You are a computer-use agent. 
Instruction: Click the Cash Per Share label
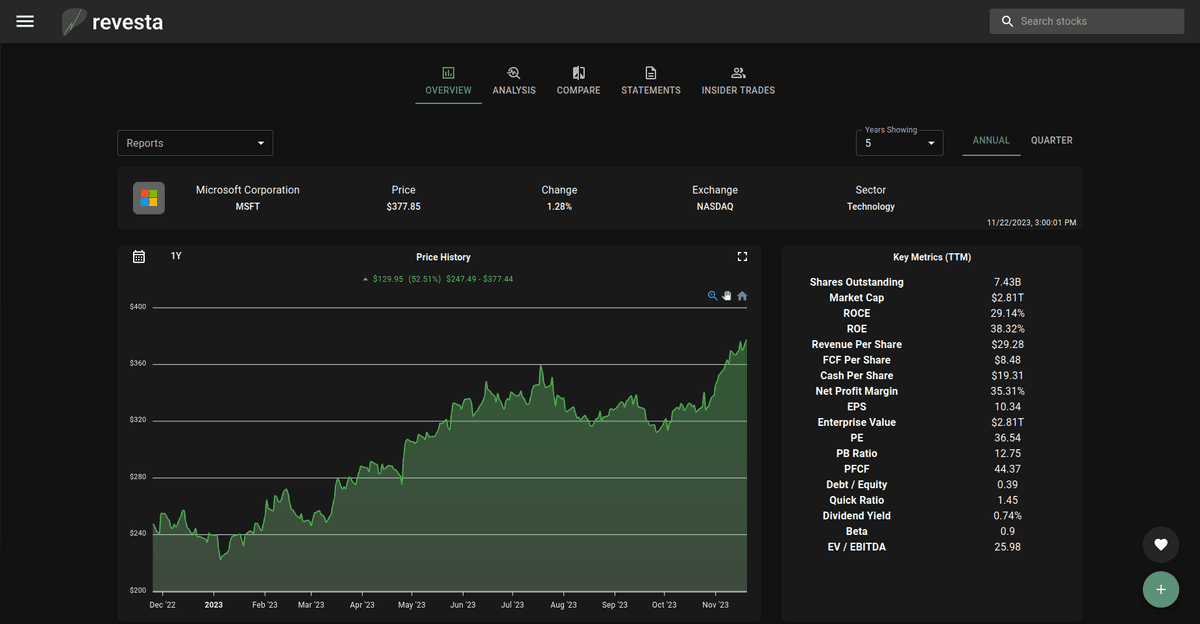(x=857, y=376)
